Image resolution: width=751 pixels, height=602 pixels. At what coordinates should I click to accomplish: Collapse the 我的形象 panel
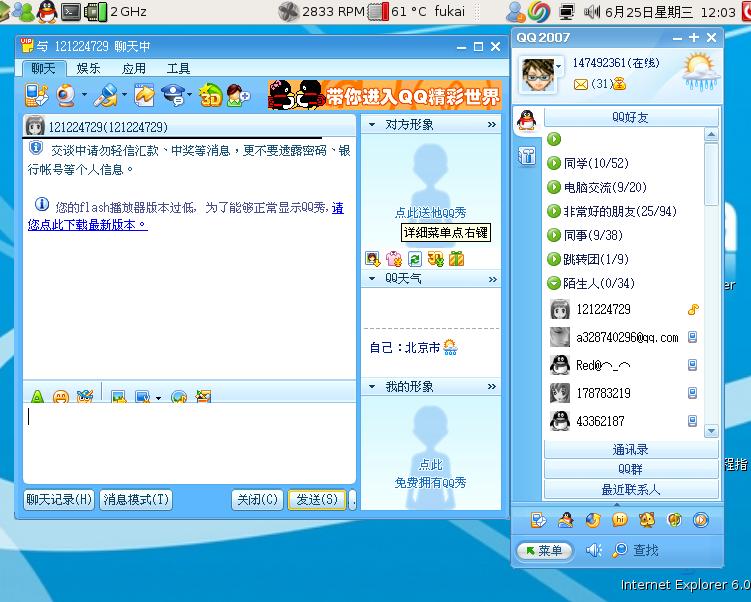(x=372, y=386)
